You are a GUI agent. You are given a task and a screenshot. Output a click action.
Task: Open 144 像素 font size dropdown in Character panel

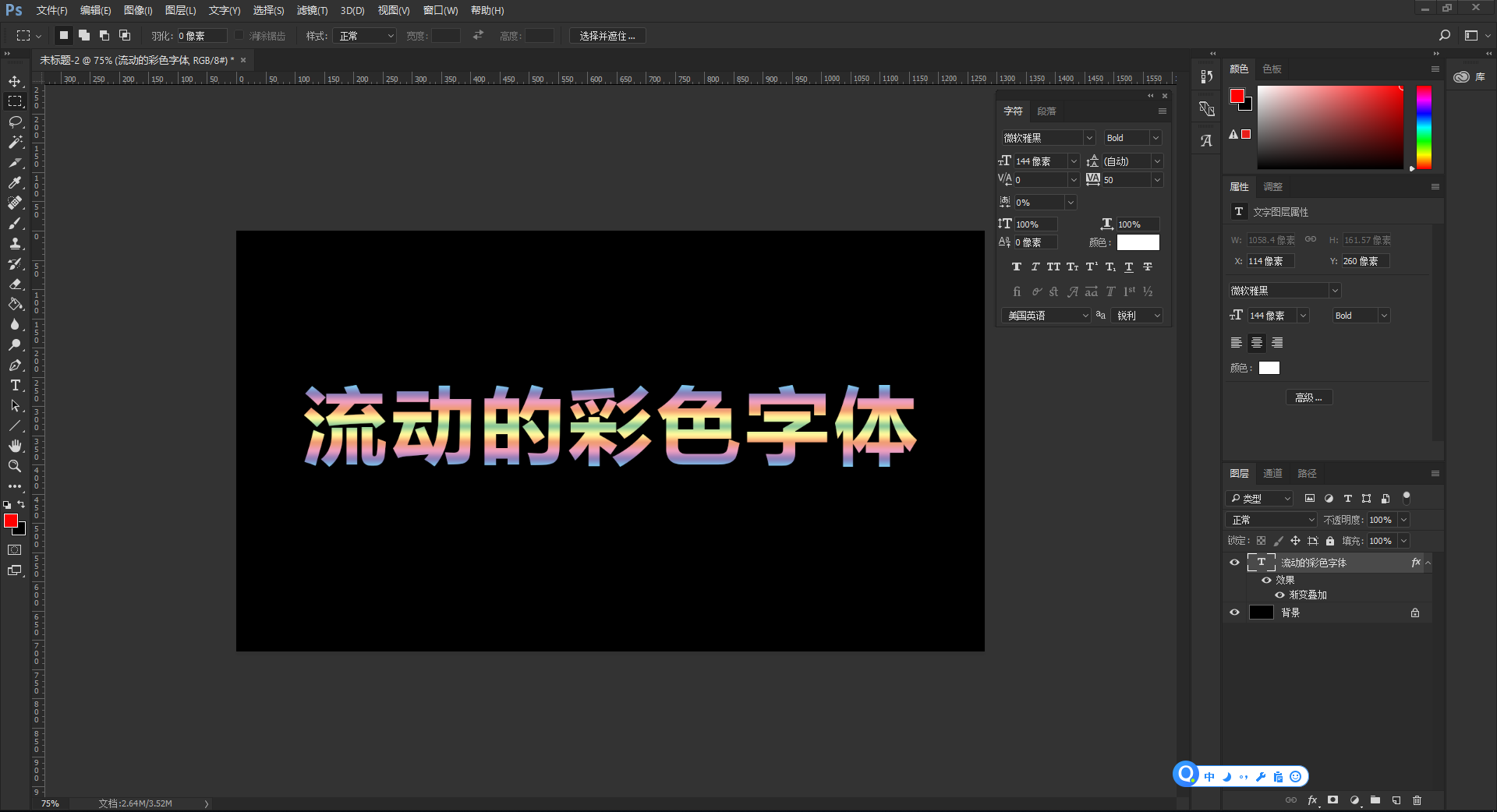pos(1074,161)
